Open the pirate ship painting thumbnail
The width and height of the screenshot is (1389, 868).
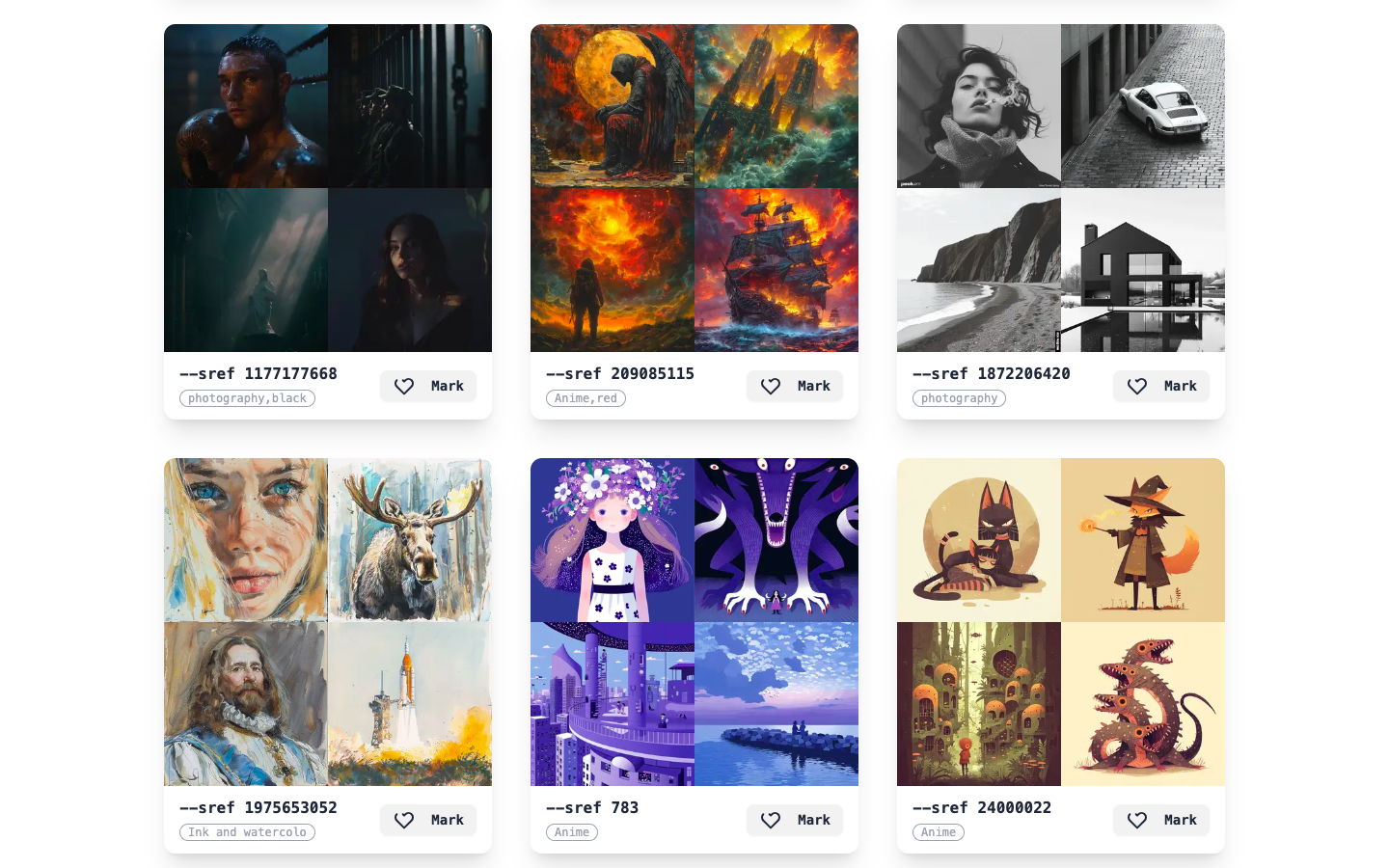coord(776,270)
